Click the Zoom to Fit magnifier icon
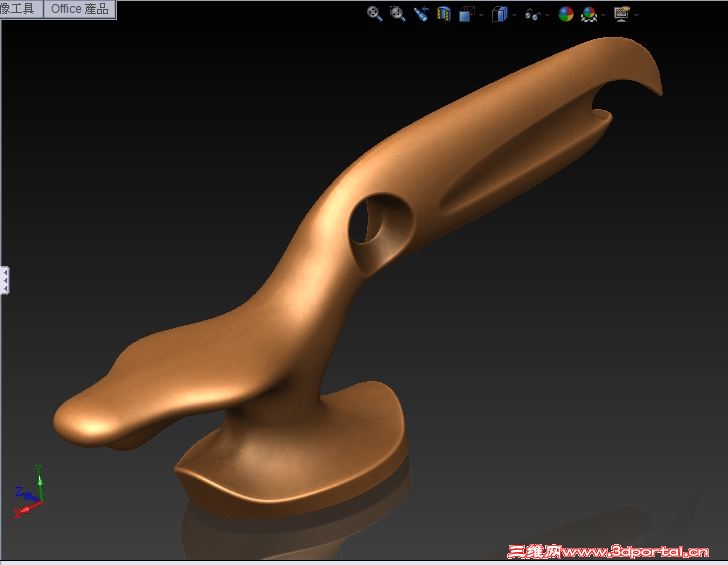 coord(375,14)
